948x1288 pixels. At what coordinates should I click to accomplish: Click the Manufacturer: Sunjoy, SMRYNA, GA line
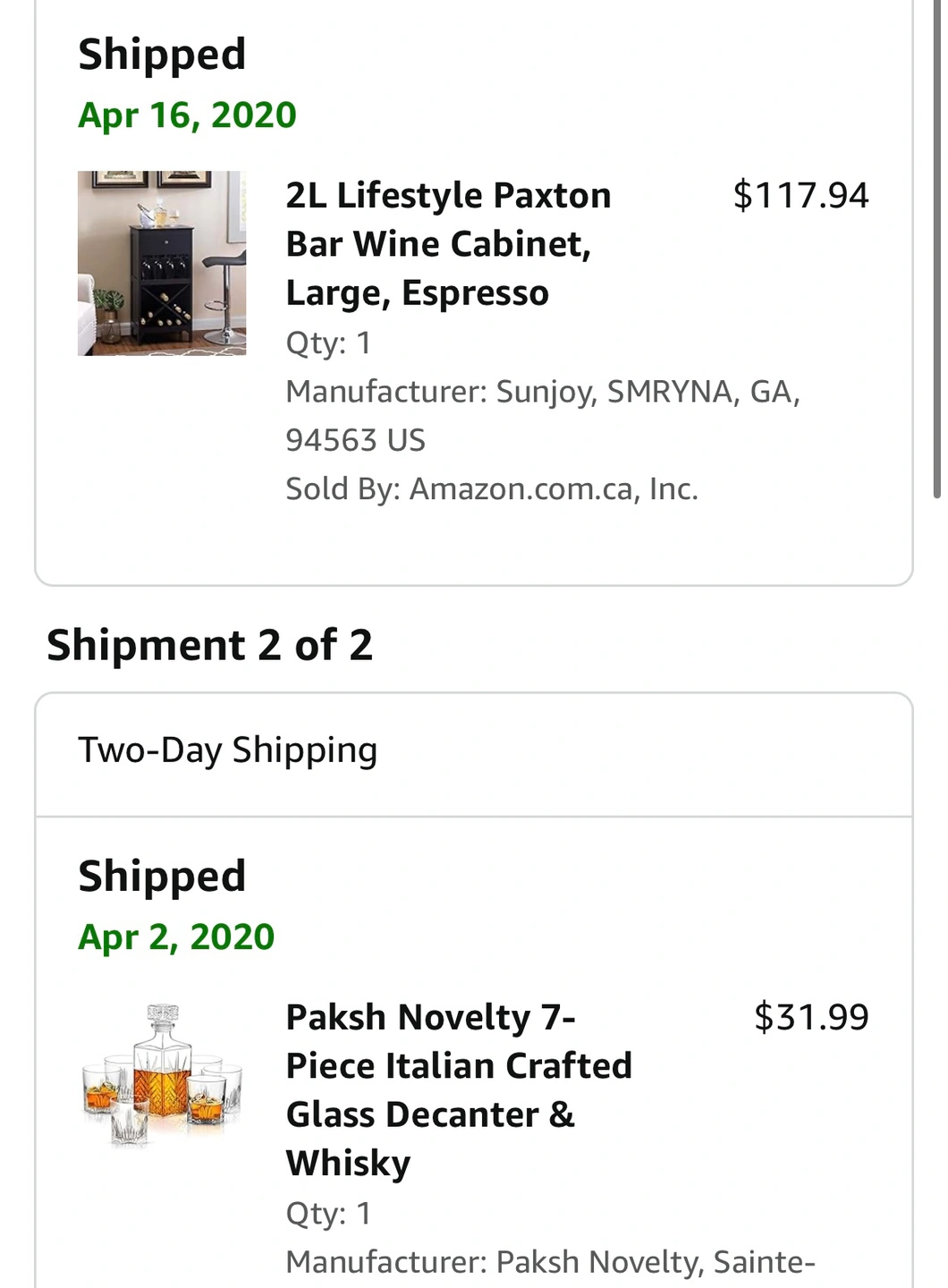[542, 391]
